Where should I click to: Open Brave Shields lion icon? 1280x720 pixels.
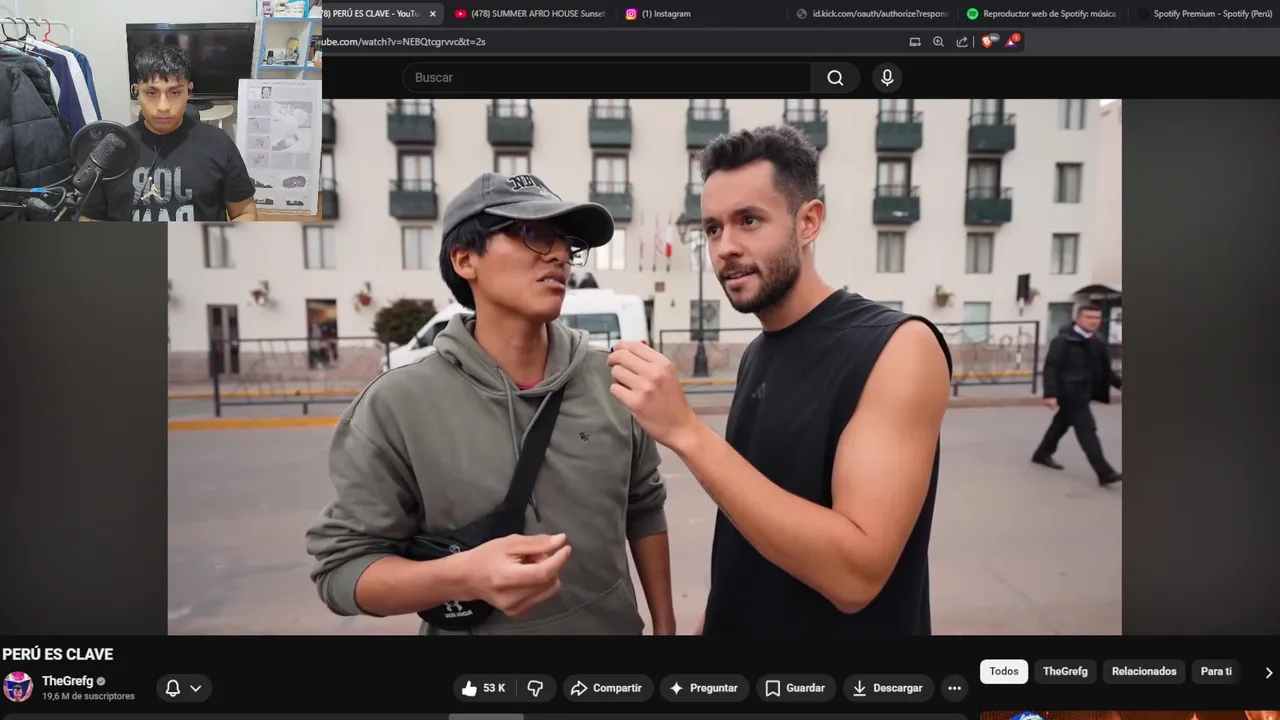989,41
